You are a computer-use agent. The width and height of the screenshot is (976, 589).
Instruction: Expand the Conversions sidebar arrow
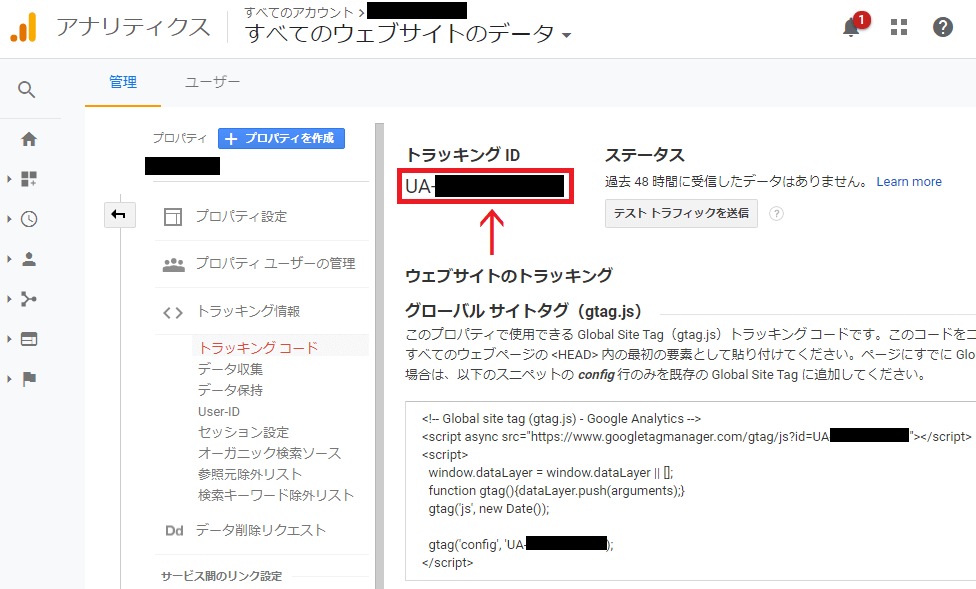(9, 379)
